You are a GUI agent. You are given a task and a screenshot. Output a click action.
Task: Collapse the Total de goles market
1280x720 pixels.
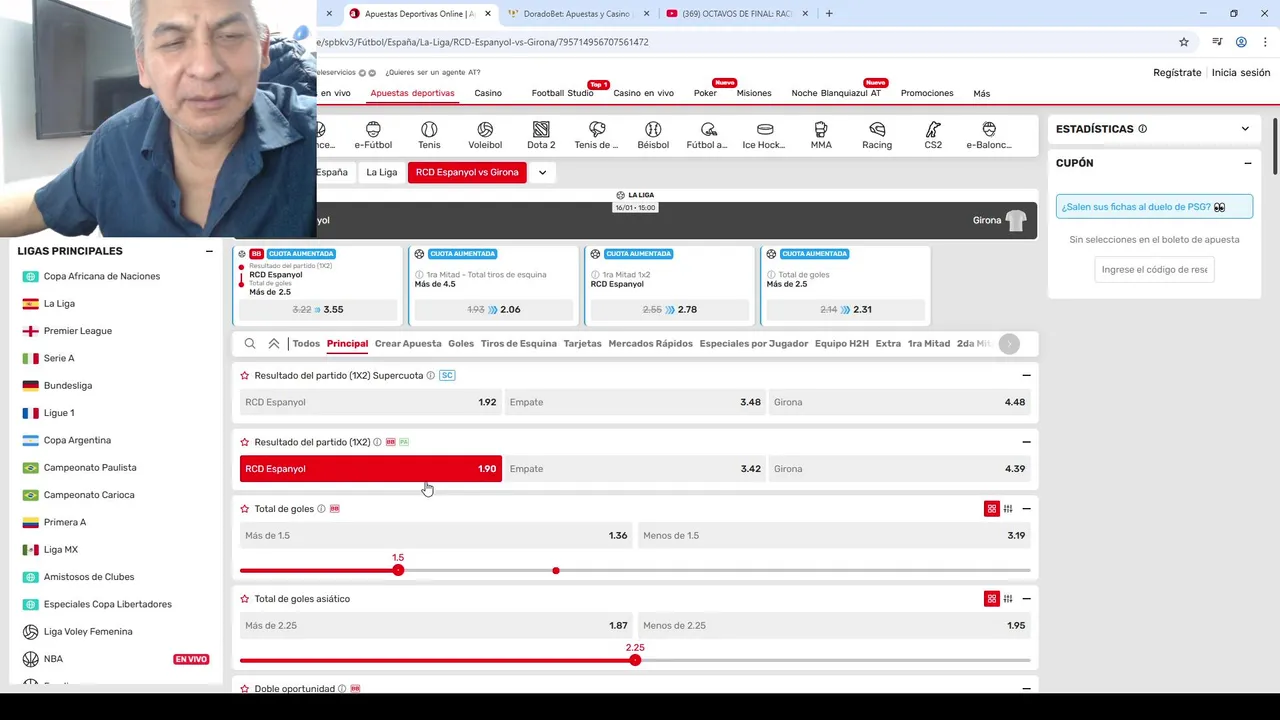tap(1026, 509)
